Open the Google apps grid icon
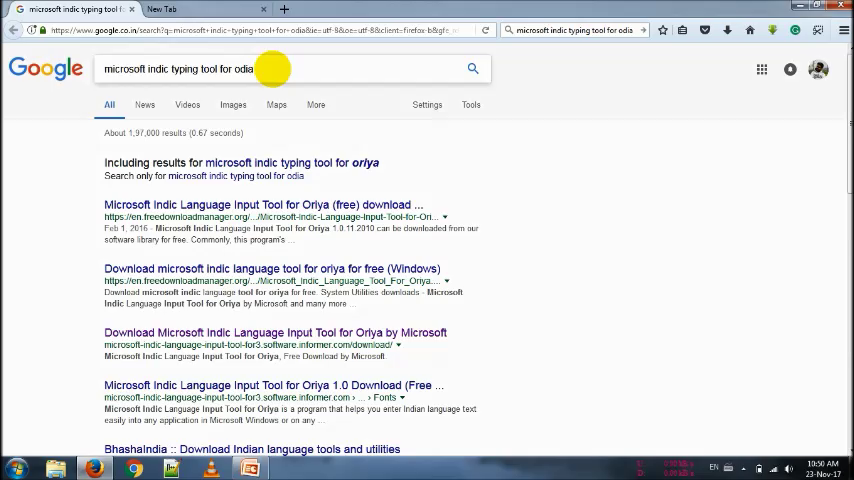The height and width of the screenshot is (480, 854). (762, 69)
